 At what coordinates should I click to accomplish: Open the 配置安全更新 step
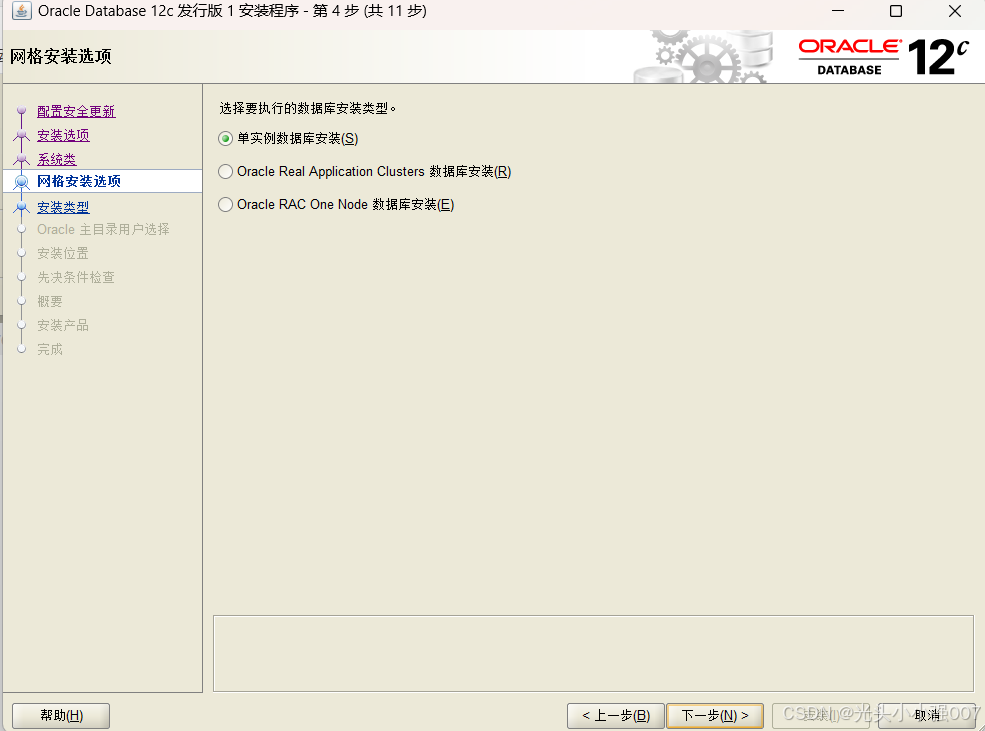point(77,110)
